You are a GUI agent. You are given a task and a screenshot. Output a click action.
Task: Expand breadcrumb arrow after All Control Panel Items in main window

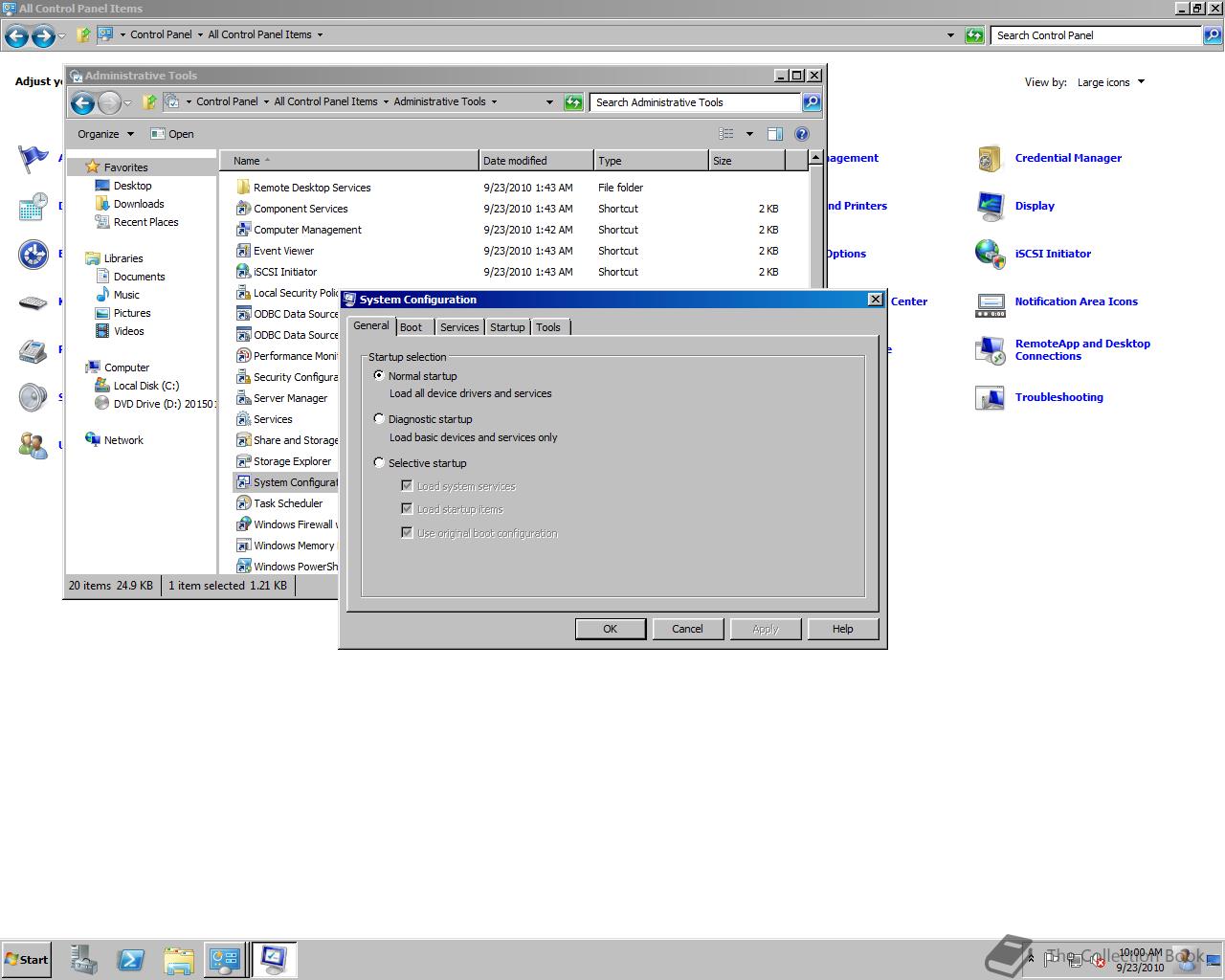pos(320,34)
